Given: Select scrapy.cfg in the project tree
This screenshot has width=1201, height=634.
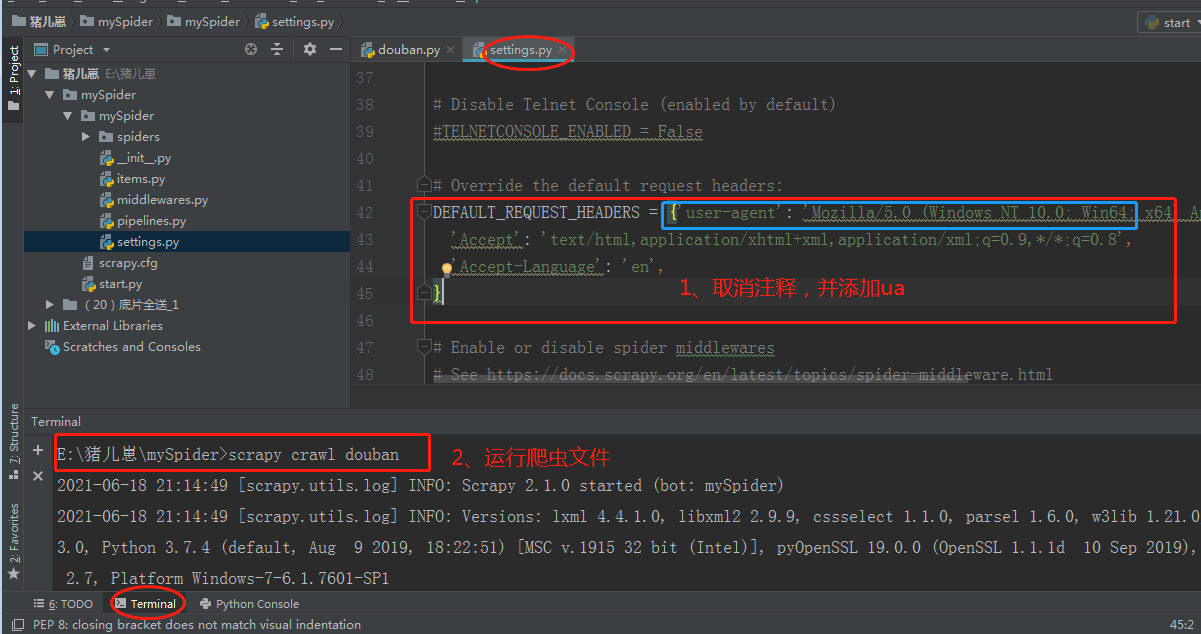Looking at the screenshot, I should click(x=128, y=263).
